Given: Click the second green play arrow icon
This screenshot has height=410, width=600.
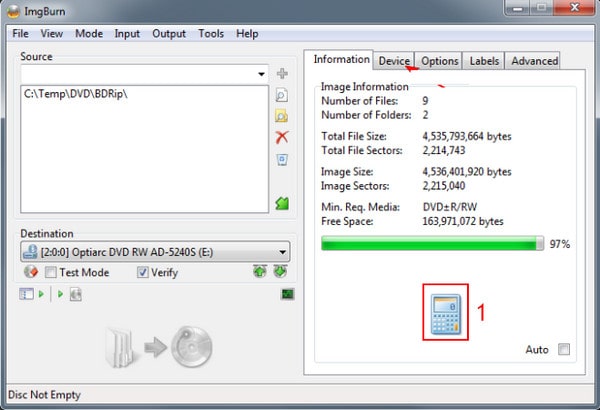Looking at the screenshot, I should pyautogui.click(x=60, y=294).
